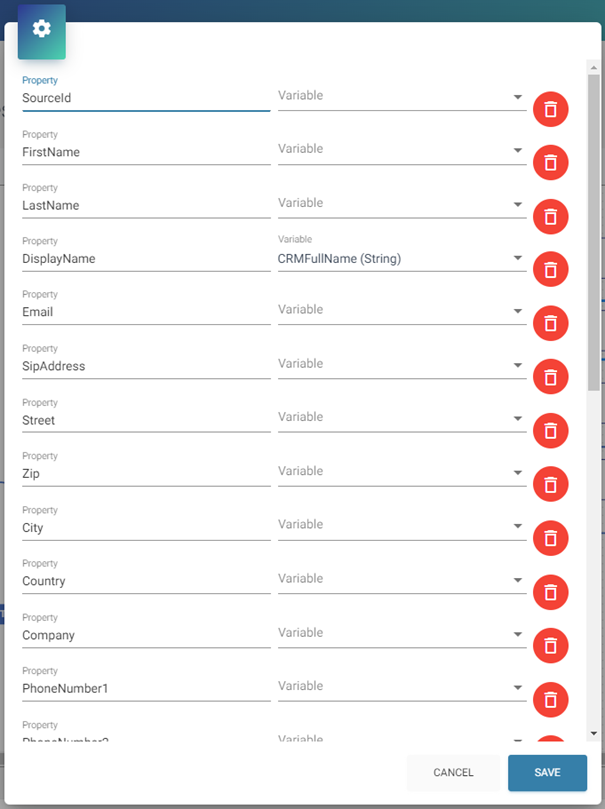The image size is (605, 809).
Task: Expand the CRMFullName variable dropdown
Action: tap(401, 259)
